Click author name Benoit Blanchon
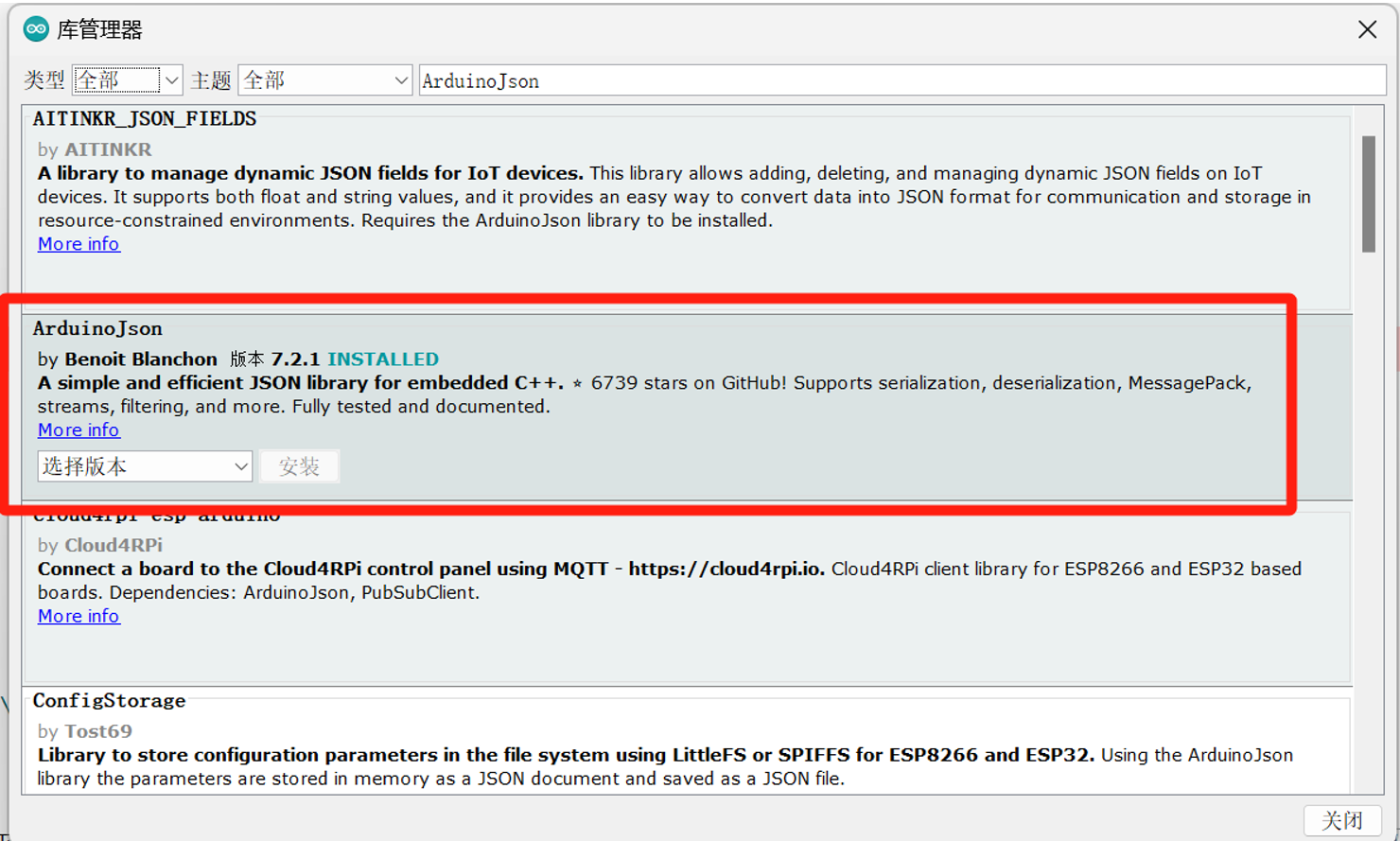Viewport: 1400px width, 841px height. [x=141, y=359]
